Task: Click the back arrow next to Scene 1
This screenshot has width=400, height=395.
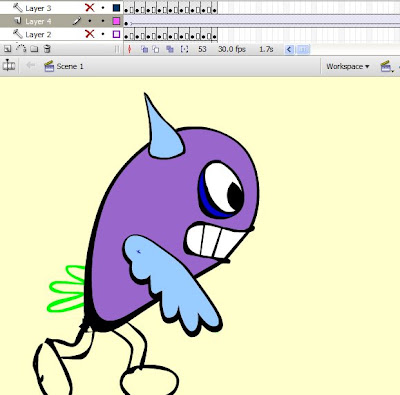Action: 30,66
